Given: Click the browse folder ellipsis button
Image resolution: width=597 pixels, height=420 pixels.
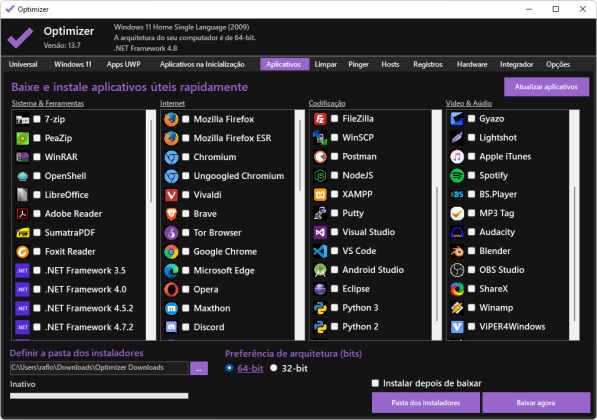Looking at the screenshot, I should click(x=199, y=368).
